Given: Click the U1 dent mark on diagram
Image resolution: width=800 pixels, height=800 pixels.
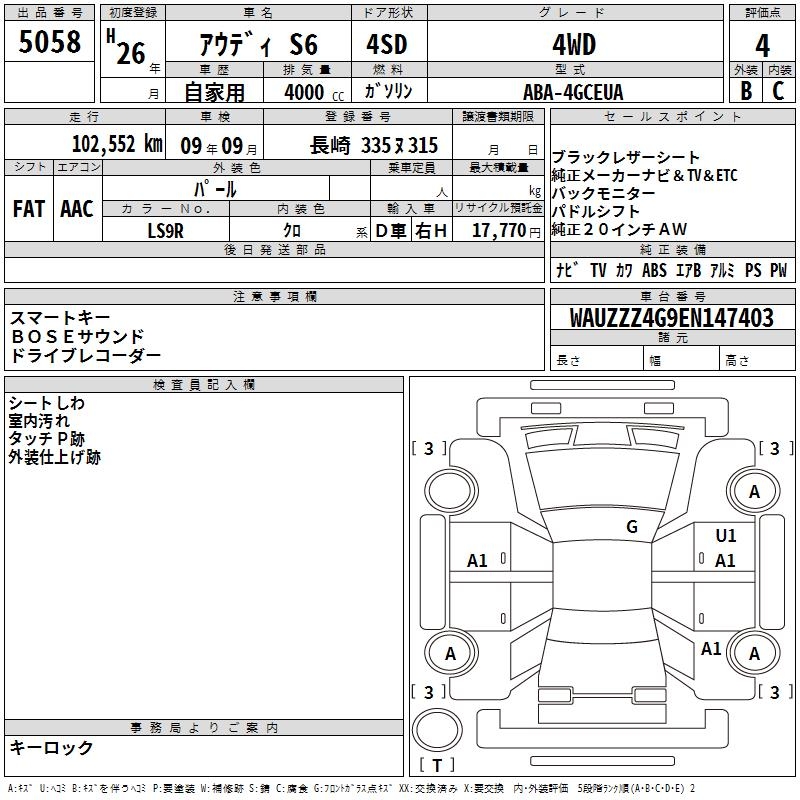Looking at the screenshot, I should tap(725, 536).
